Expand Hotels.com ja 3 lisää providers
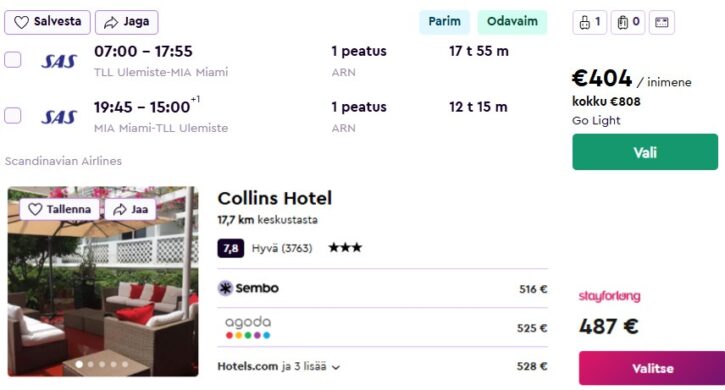This screenshot has height=390, width=725. click(279, 366)
